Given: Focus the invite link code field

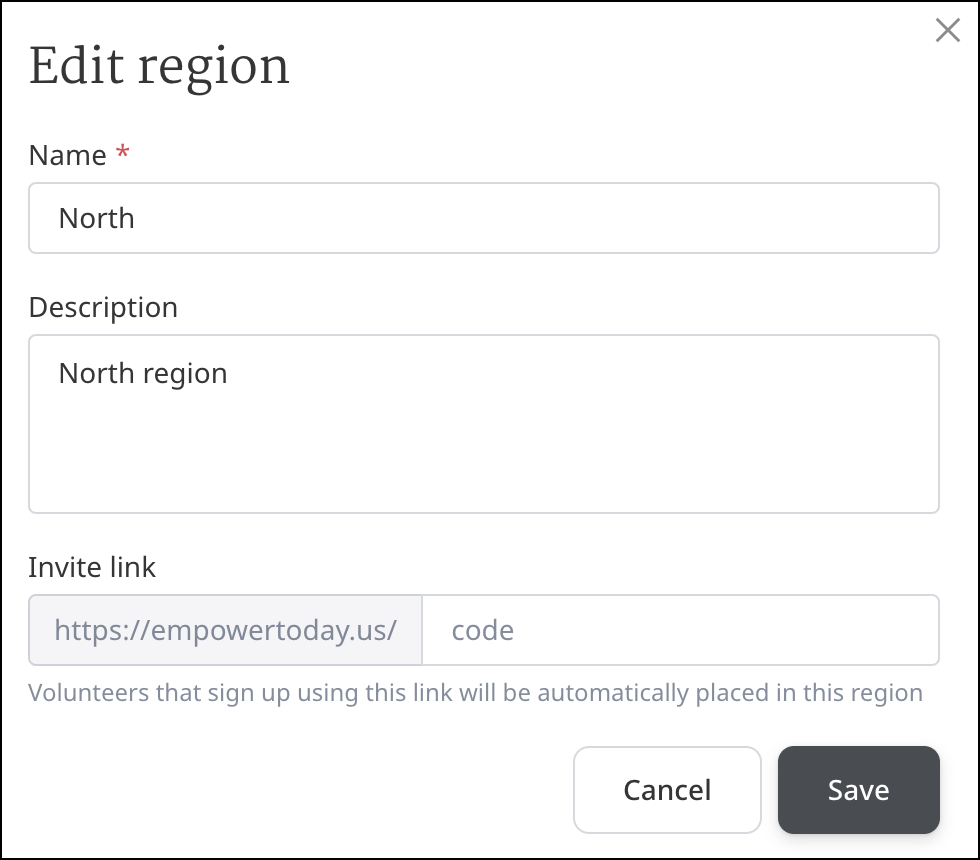Looking at the screenshot, I should [x=680, y=630].
